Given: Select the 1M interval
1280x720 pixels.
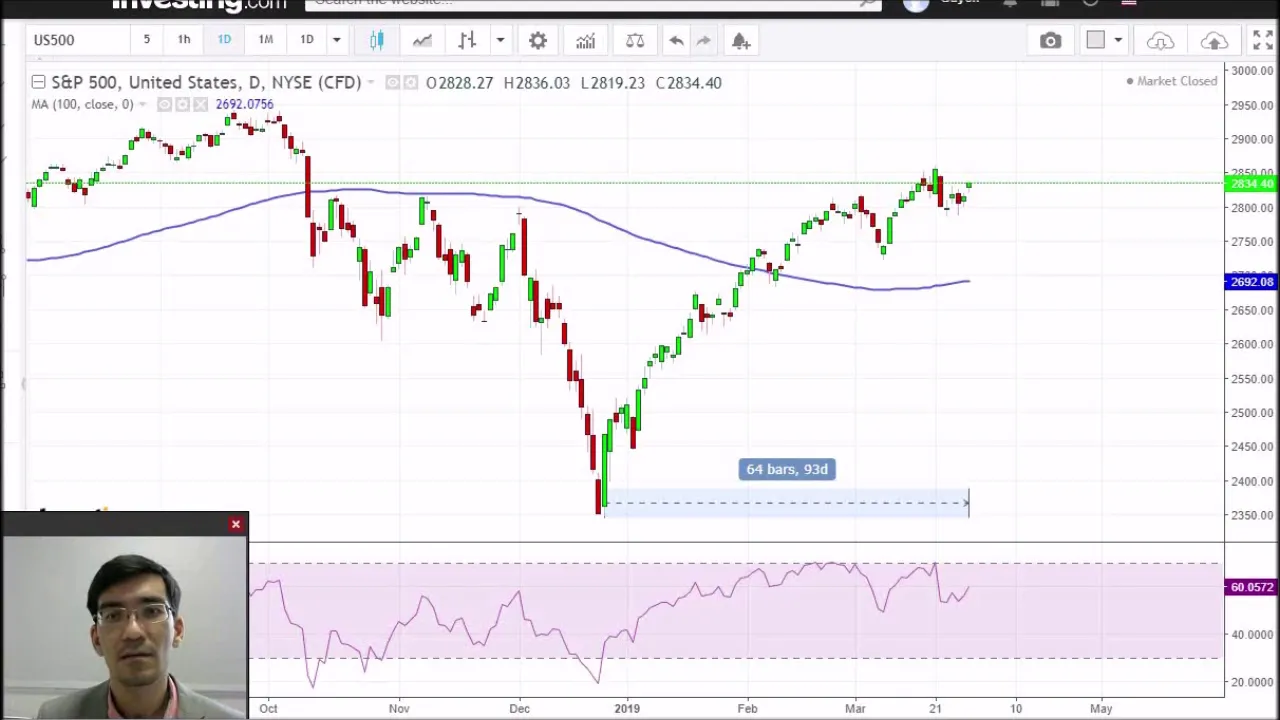Looking at the screenshot, I should click(266, 40).
